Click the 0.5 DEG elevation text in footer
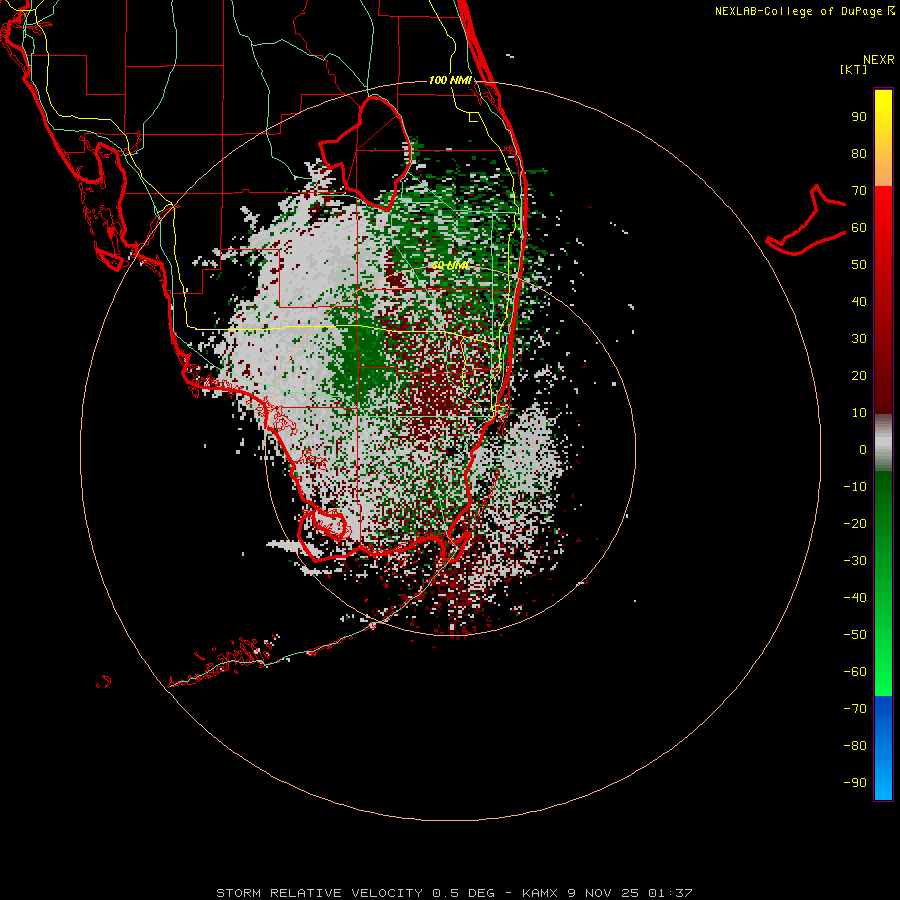This screenshot has height=900, width=900. (463, 893)
